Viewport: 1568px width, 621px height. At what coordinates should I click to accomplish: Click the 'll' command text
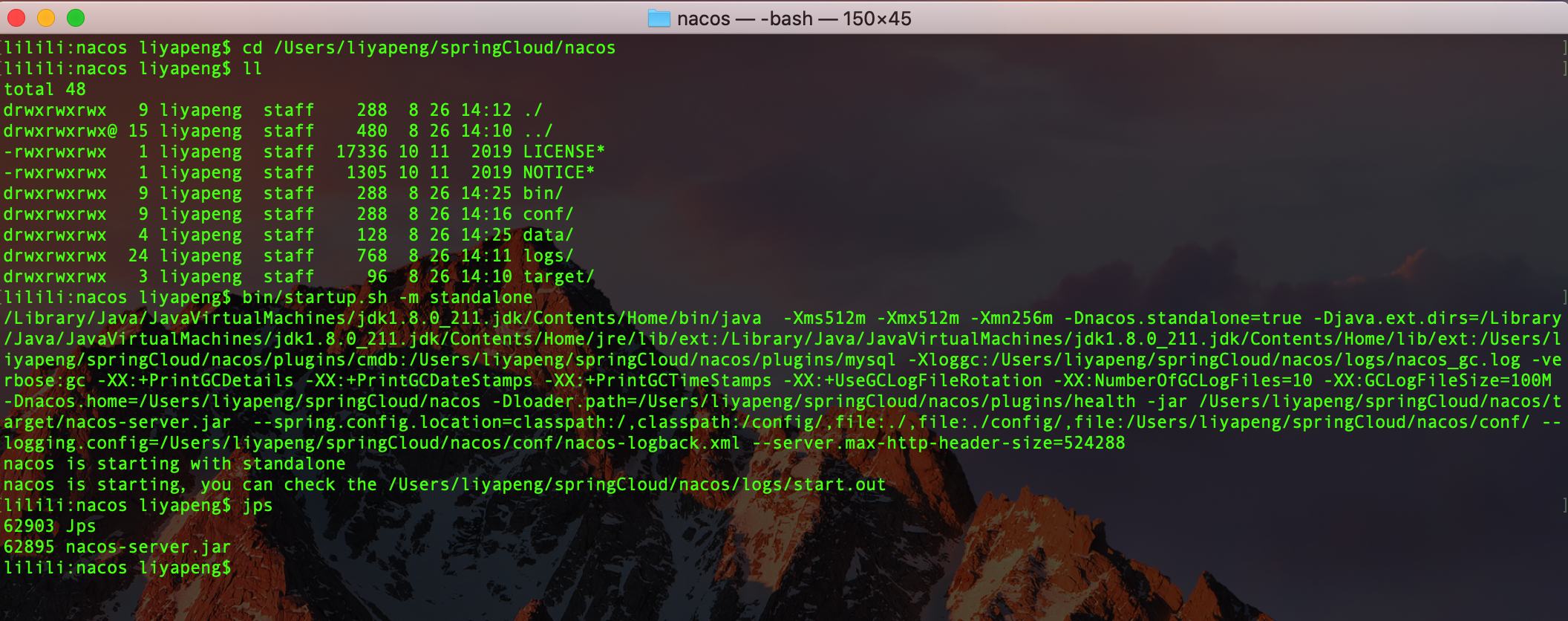tap(252, 68)
